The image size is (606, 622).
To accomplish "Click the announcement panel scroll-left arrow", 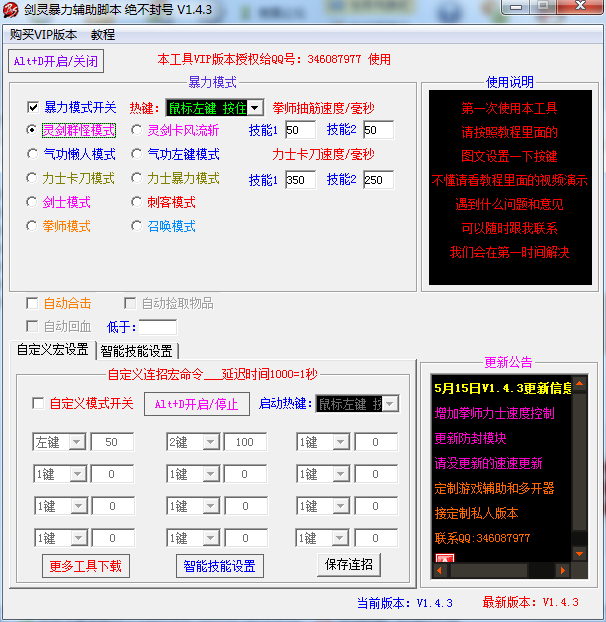I will coord(440,571).
